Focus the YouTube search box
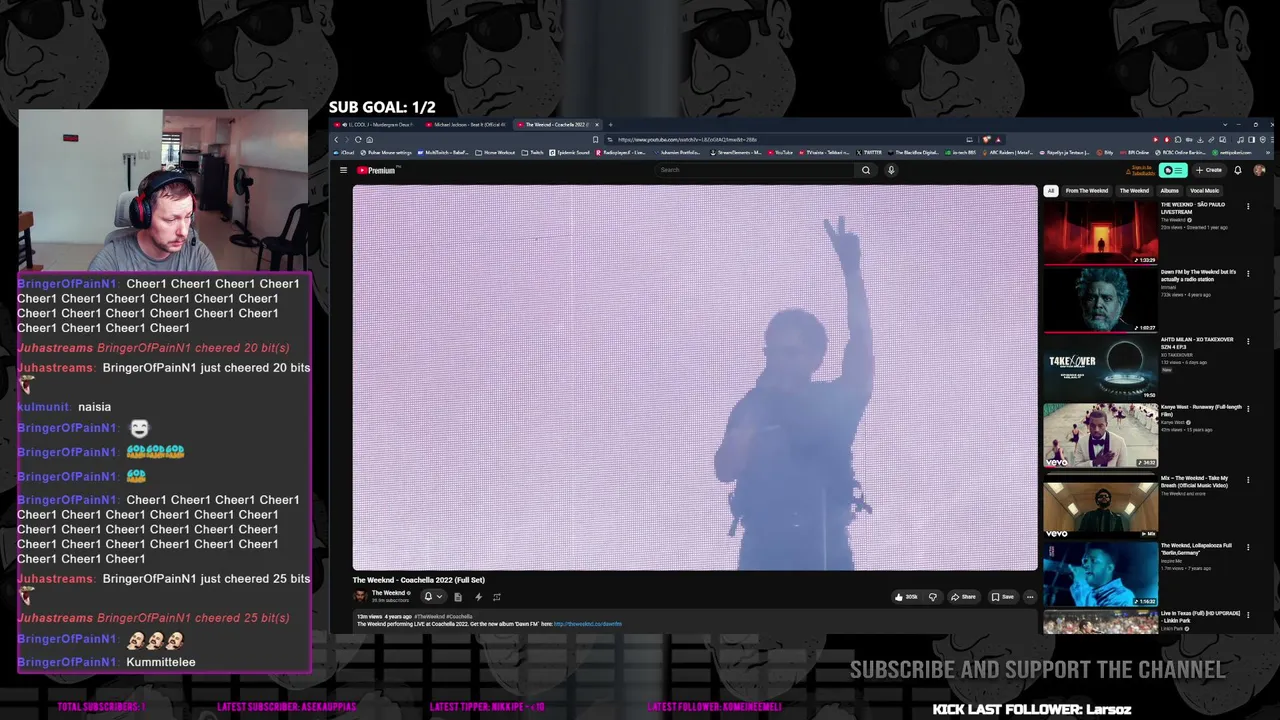This screenshot has height=720, width=1280. [756, 170]
